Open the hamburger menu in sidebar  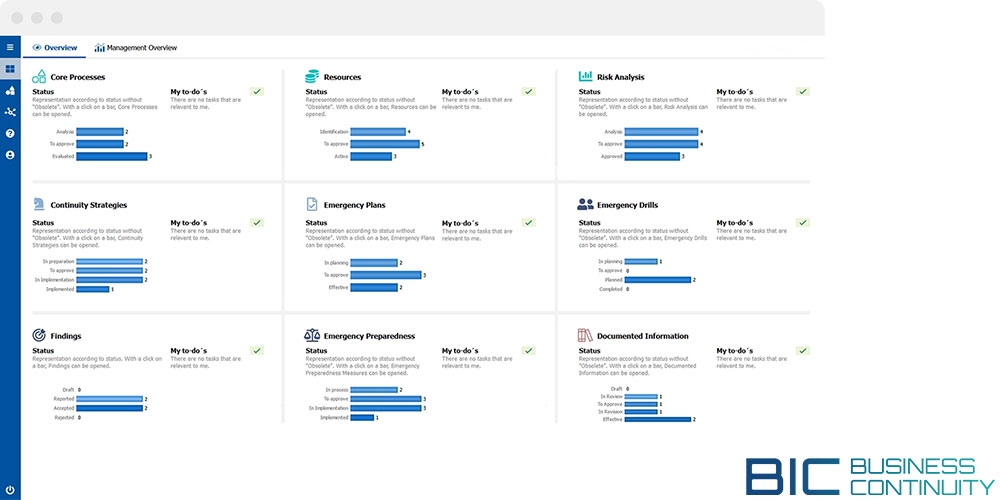click(x=10, y=47)
